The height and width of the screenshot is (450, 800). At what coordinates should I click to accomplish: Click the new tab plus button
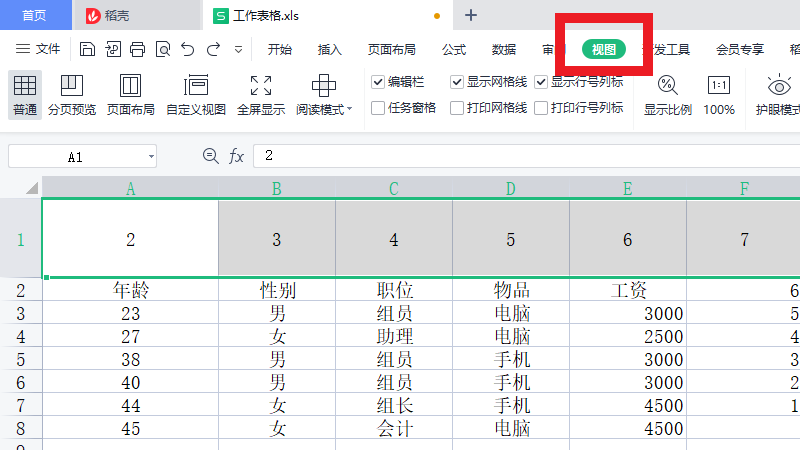pyautogui.click(x=471, y=15)
